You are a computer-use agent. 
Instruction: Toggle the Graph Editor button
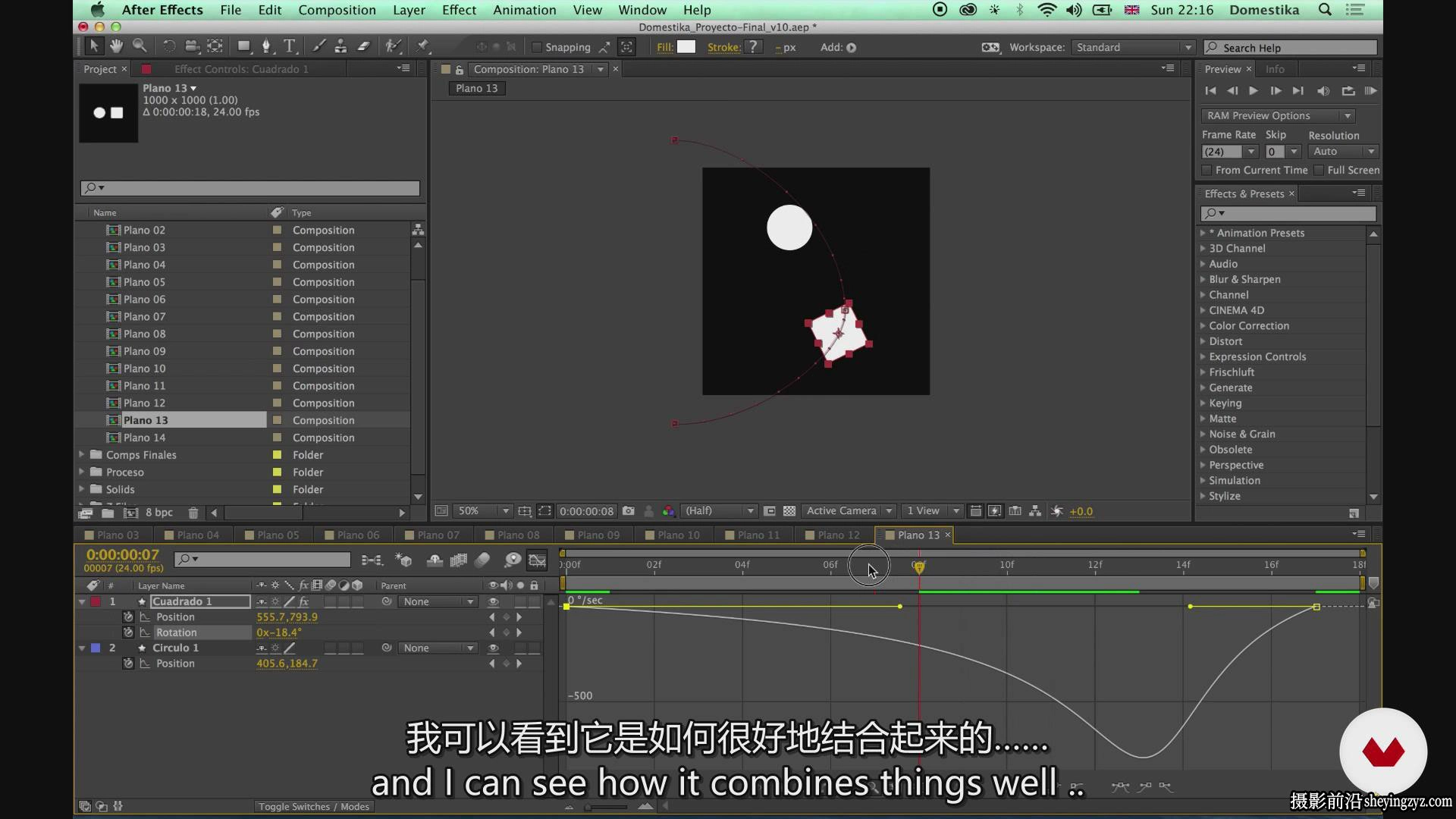pyautogui.click(x=537, y=560)
